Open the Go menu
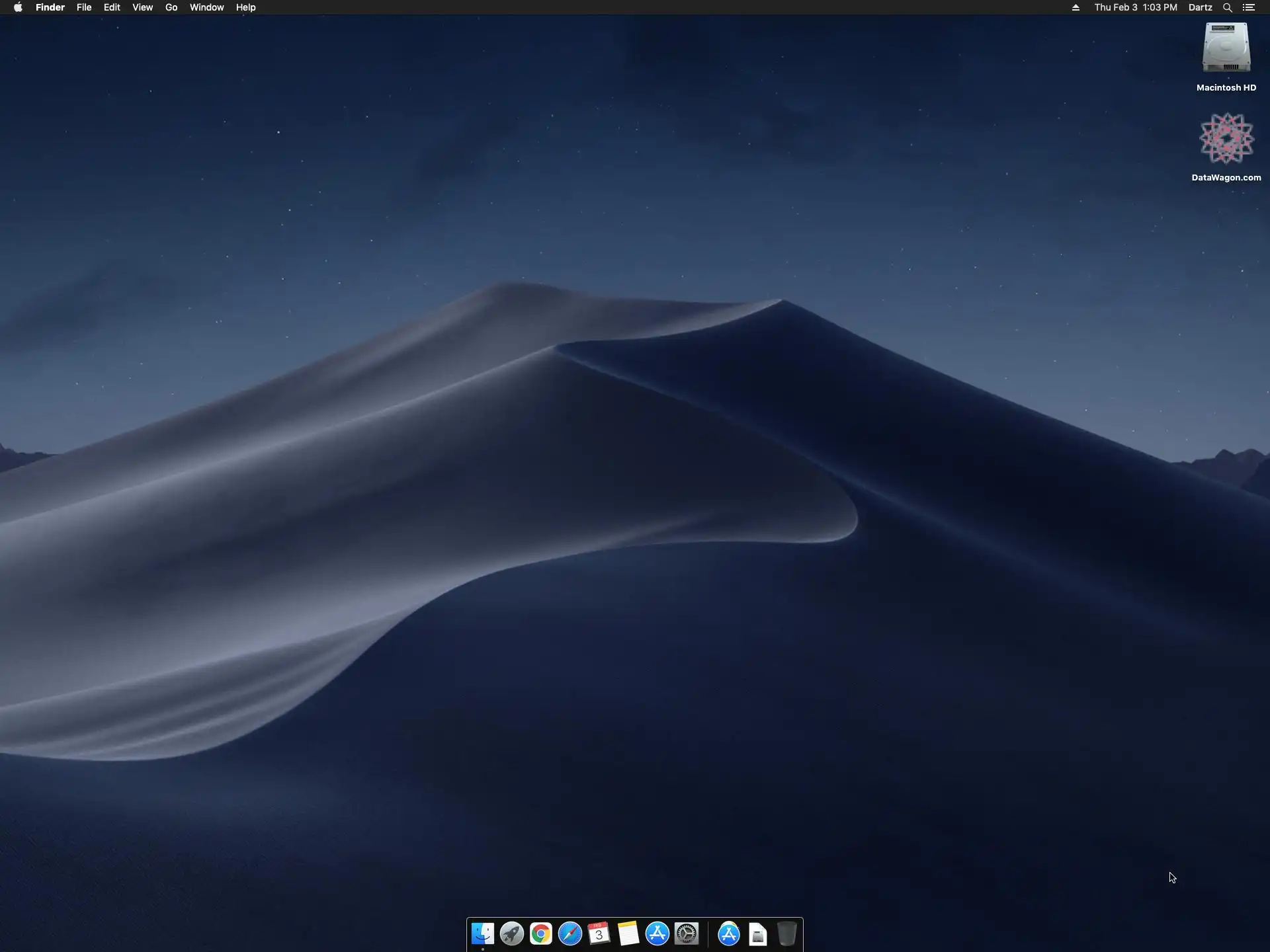 [x=171, y=7]
